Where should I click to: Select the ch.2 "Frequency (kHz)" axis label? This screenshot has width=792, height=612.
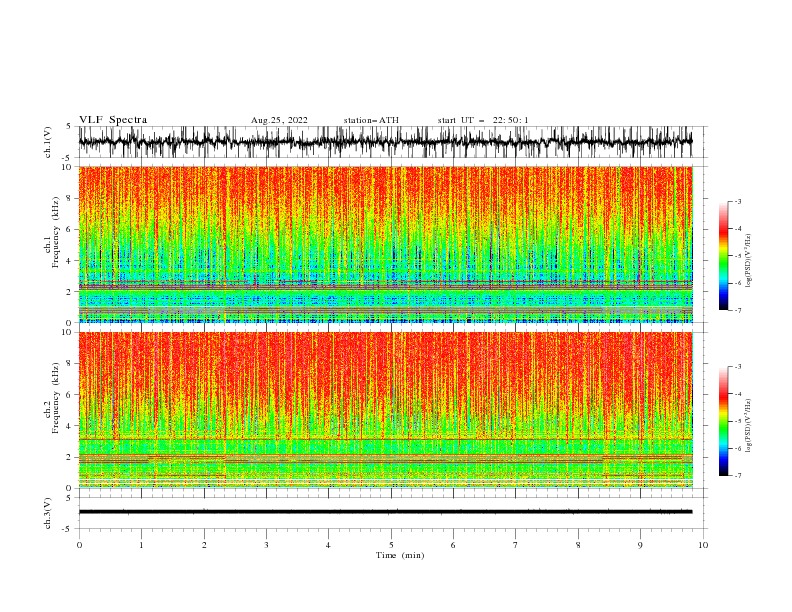coord(55,398)
